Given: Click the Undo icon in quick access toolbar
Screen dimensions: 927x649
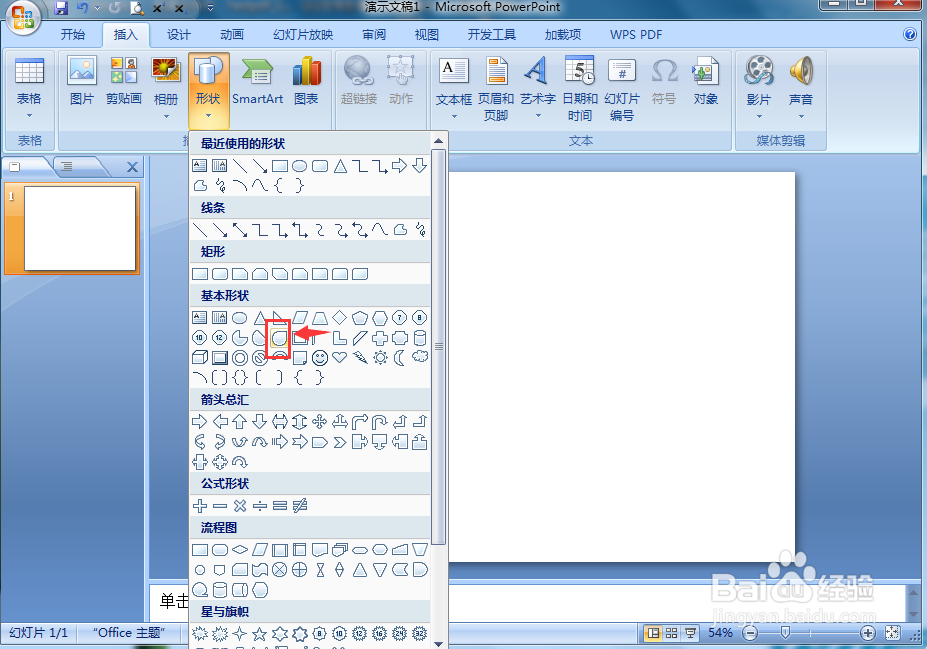Looking at the screenshot, I should 83,8.
